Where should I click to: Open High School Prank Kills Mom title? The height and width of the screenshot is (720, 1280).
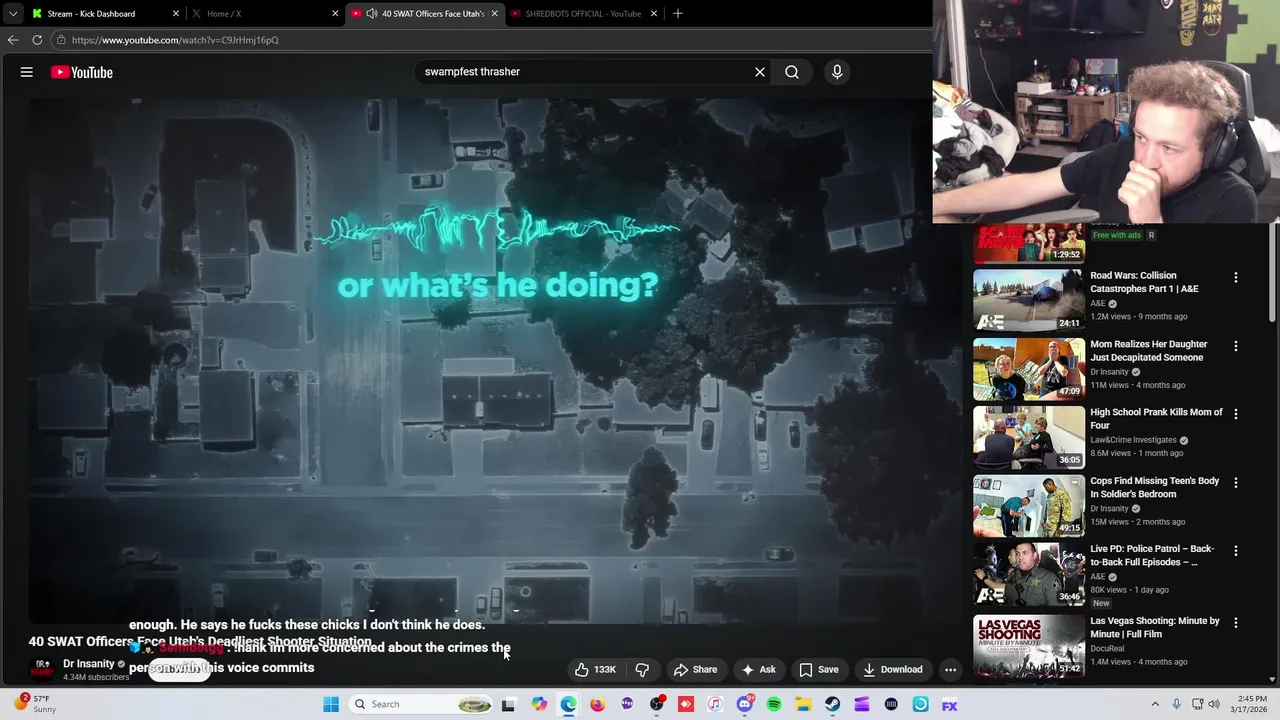click(1156, 419)
